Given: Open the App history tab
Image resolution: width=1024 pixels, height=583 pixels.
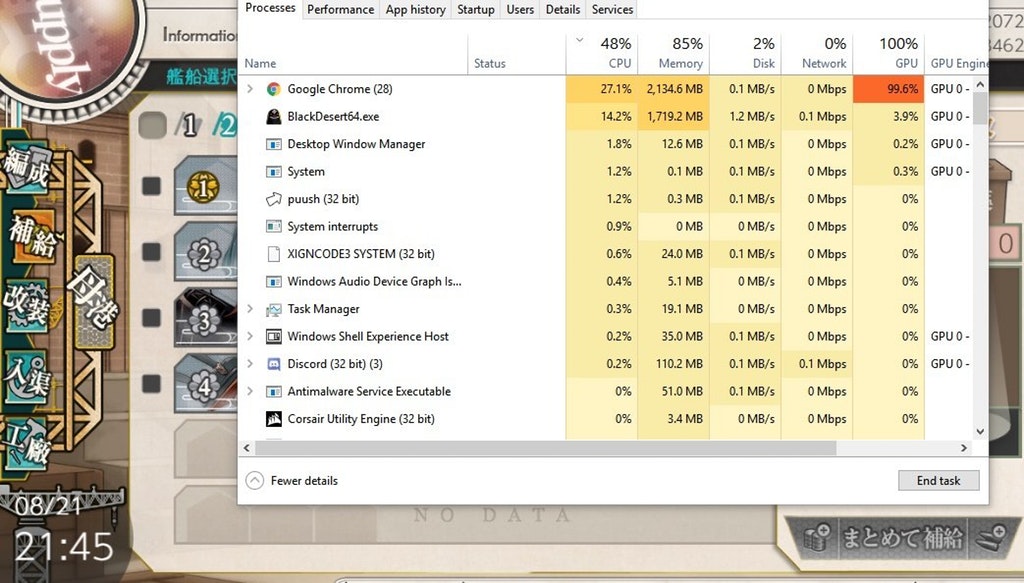Looking at the screenshot, I should [415, 10].
